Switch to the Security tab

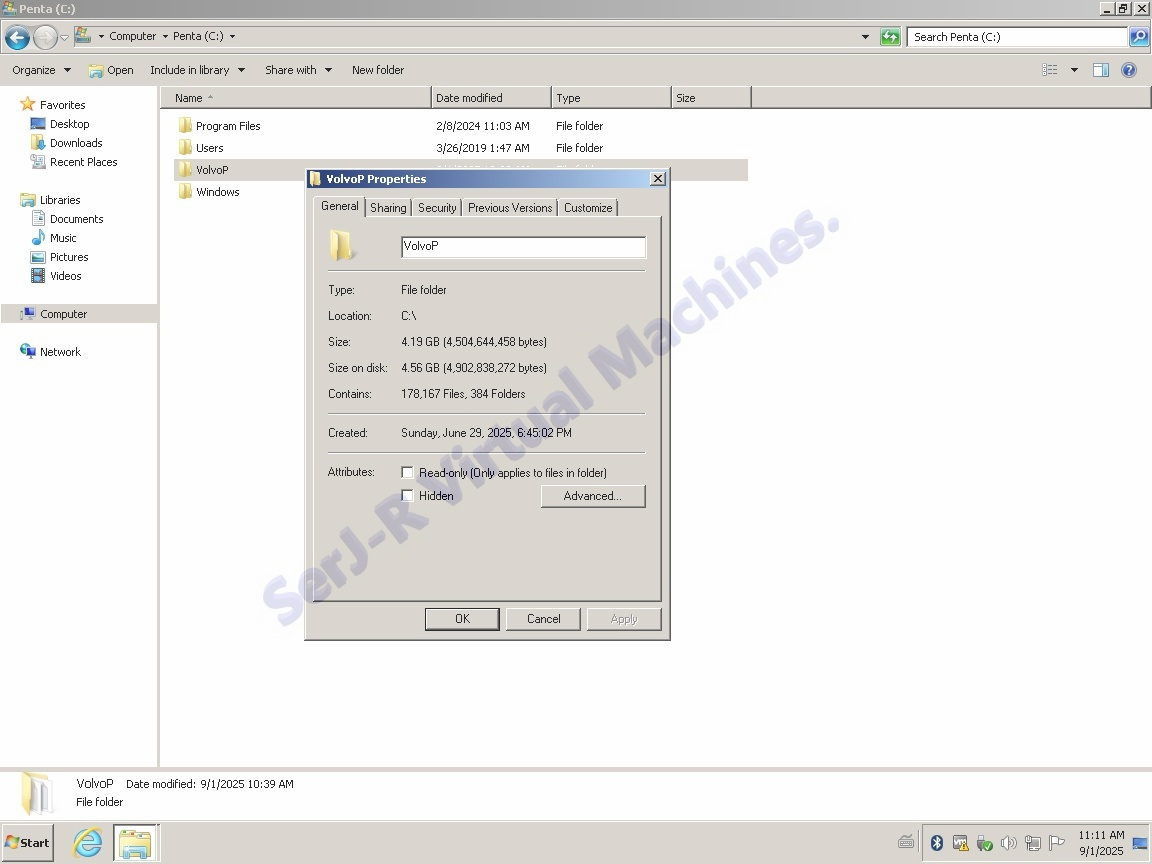tap(437, 208)
